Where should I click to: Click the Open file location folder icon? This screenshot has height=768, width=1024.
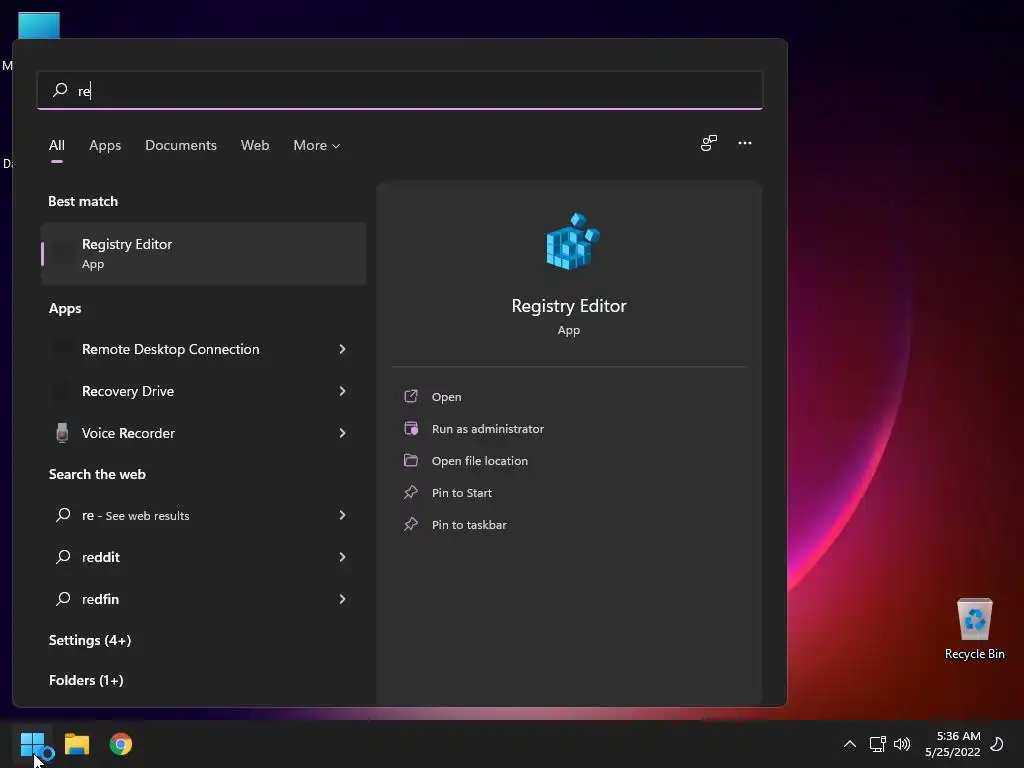[x=411, y=460]
